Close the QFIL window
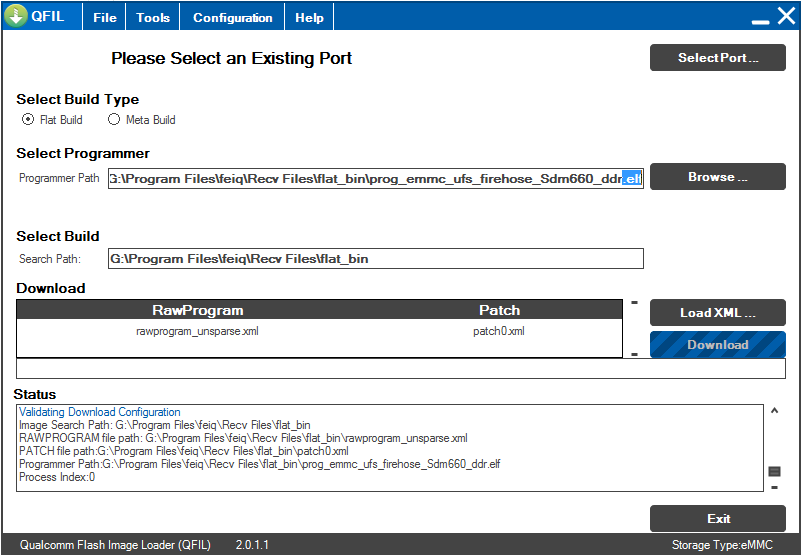801x555 pixels. click(786, 16)
